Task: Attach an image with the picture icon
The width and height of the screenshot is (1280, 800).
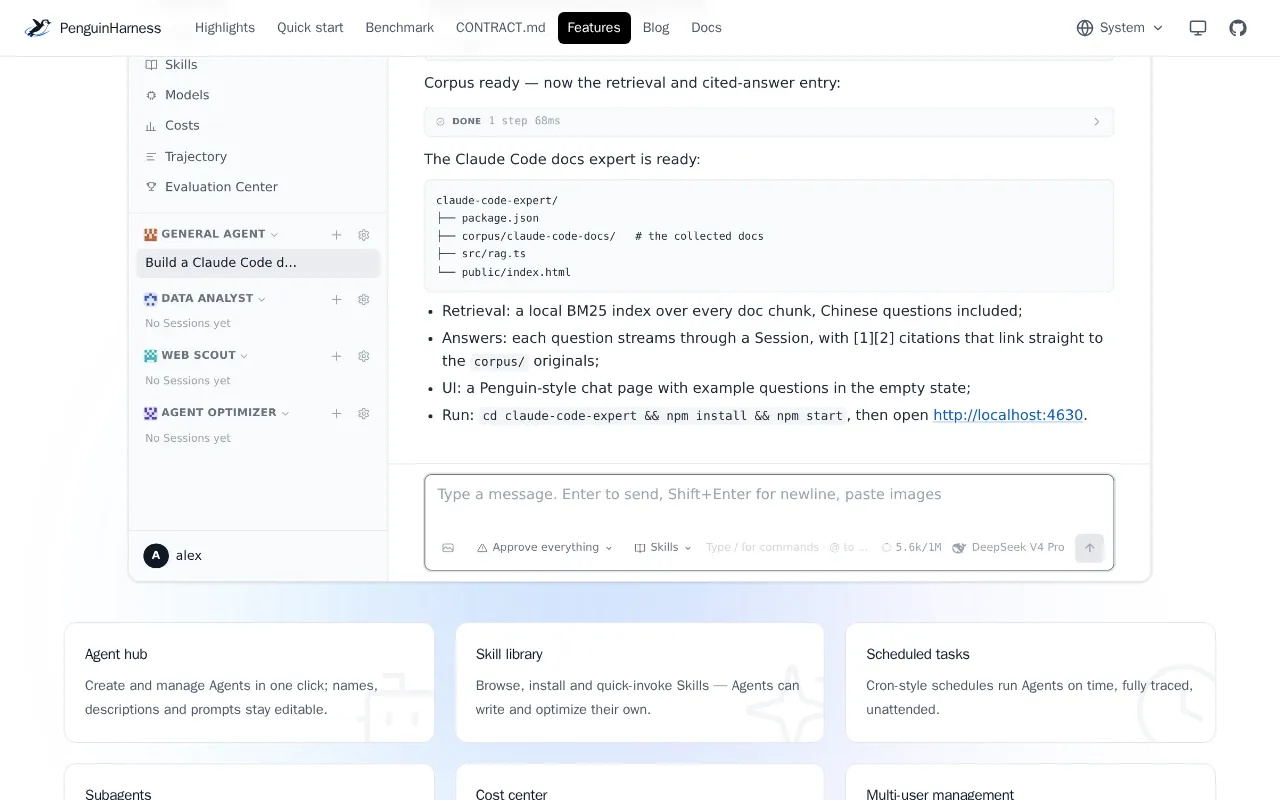Action: pos(448,548)
